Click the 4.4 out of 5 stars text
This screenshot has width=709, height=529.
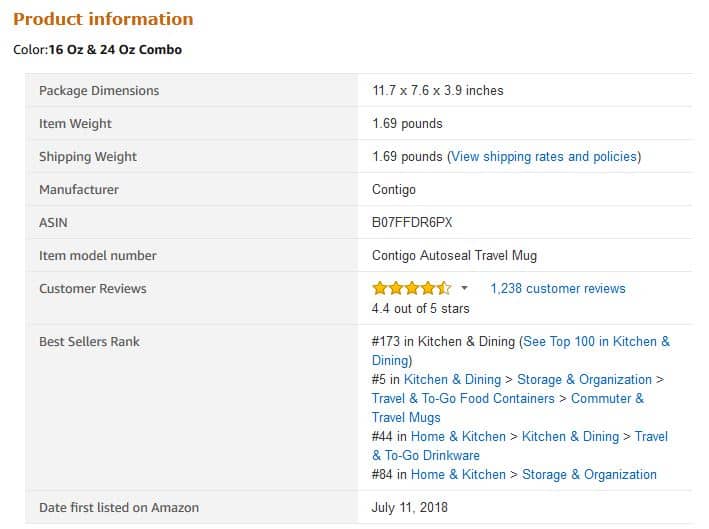click(x=421, y=308)
